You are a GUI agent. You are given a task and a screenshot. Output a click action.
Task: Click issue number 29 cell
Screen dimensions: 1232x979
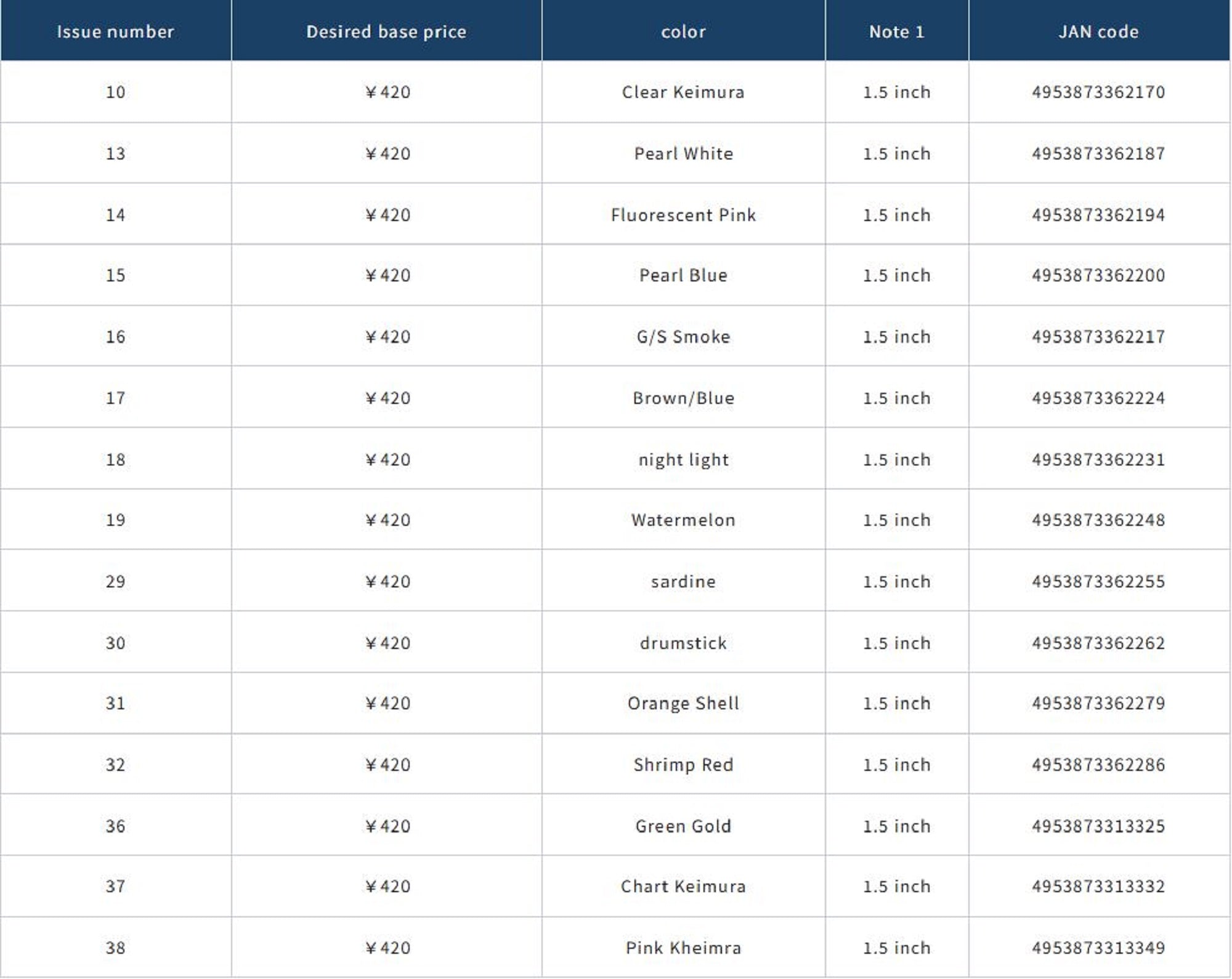click(115, 582)
